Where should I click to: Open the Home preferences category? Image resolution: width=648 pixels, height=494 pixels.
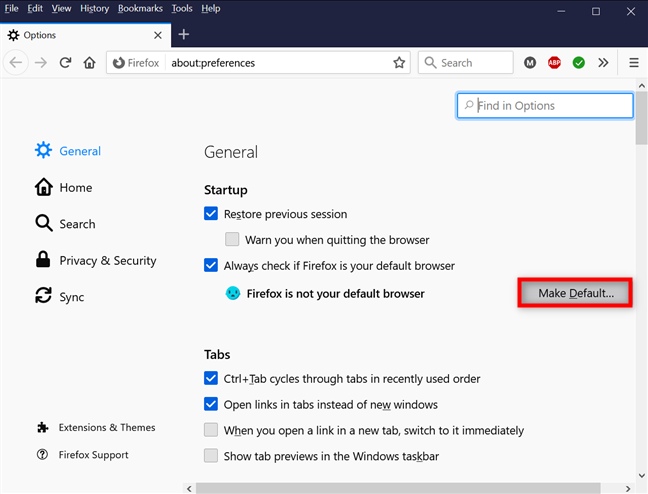point(64,187)
